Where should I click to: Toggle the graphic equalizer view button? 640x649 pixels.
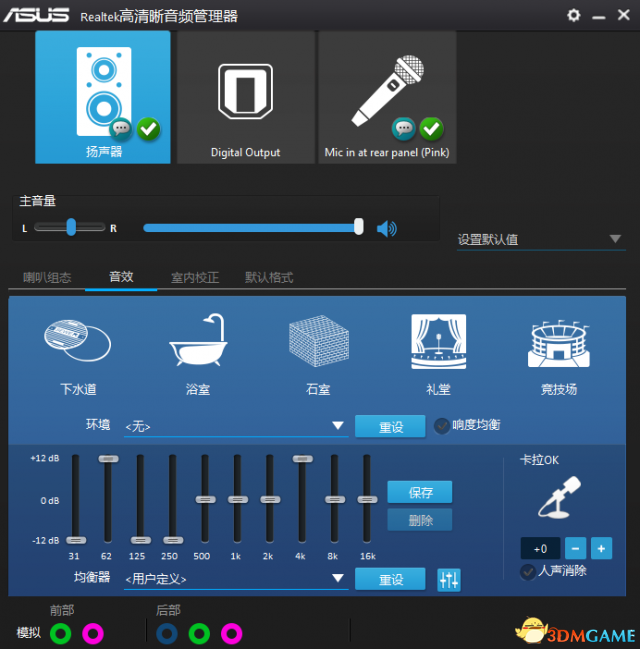click(x=449, y=579)
